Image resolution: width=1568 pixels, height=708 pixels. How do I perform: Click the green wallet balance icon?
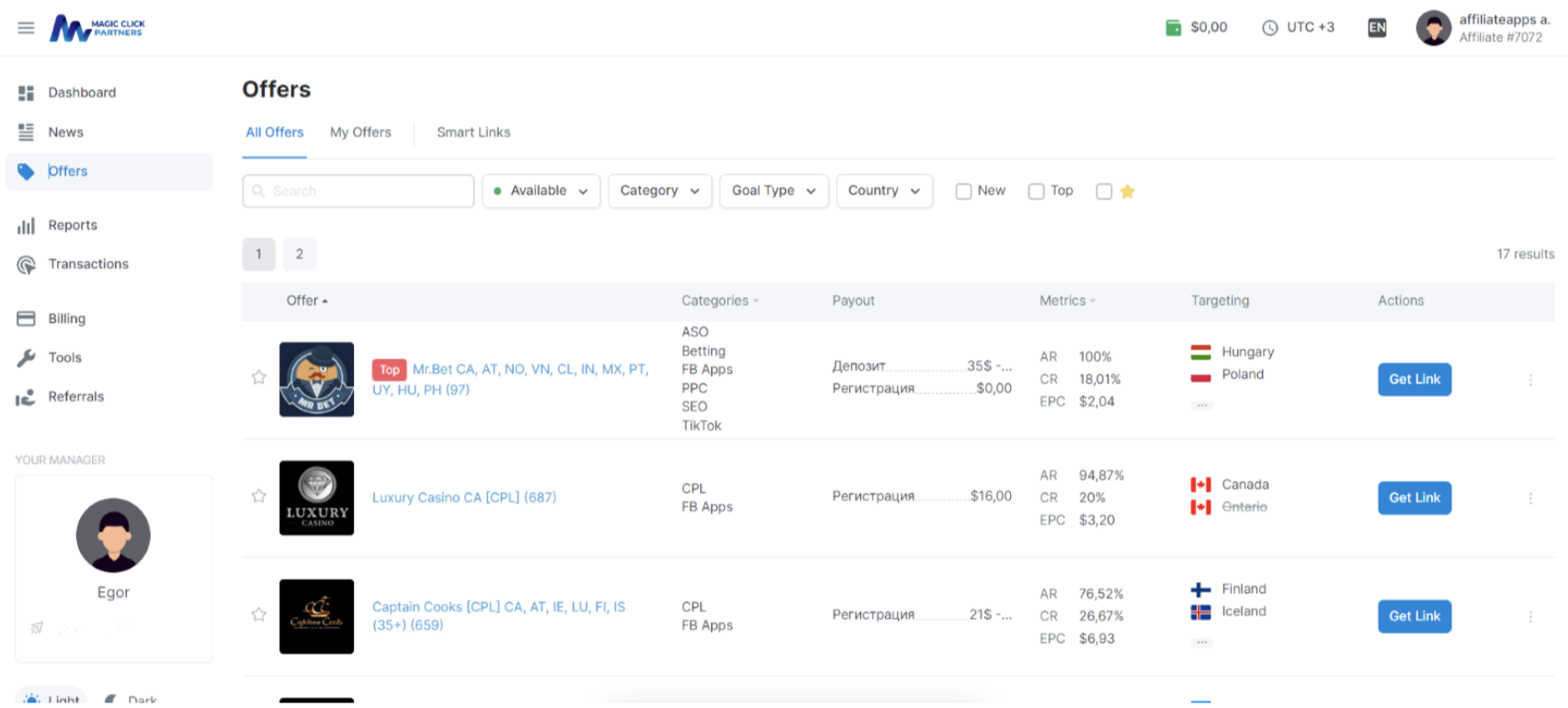[x=1173, y=28]
